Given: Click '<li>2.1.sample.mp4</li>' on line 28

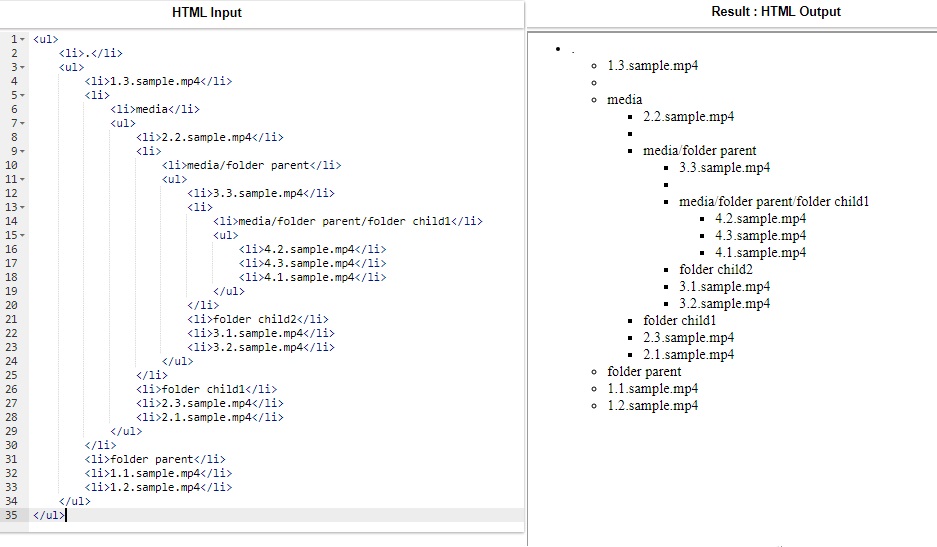Looking at the screenshot, I should click(210, 417).
